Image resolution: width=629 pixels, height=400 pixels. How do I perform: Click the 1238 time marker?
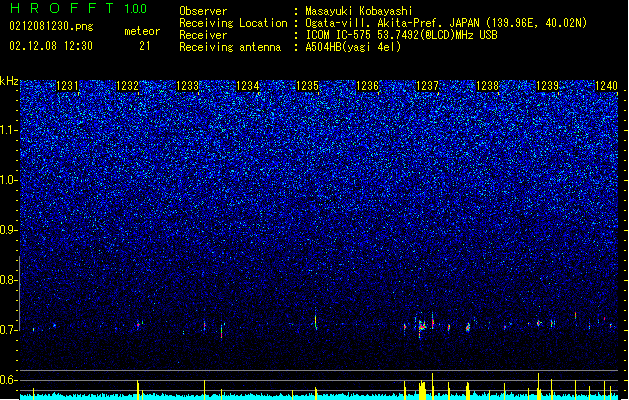coord(487,86)
